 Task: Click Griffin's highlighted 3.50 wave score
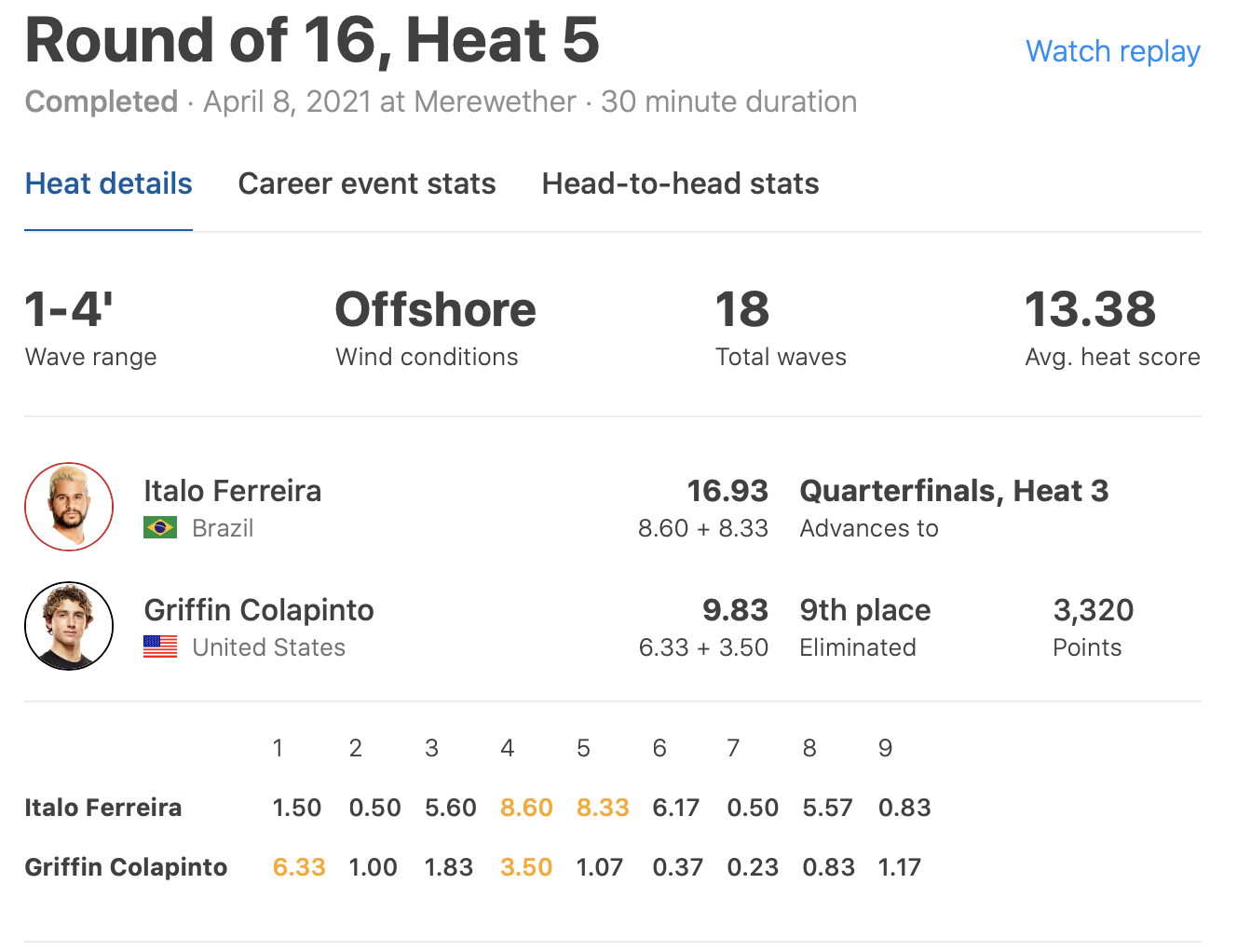coord(526,867)
